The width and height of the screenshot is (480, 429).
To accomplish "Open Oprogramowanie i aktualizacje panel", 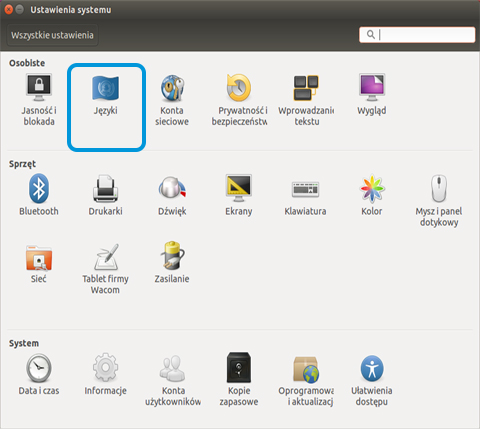I will coord(306,381).
